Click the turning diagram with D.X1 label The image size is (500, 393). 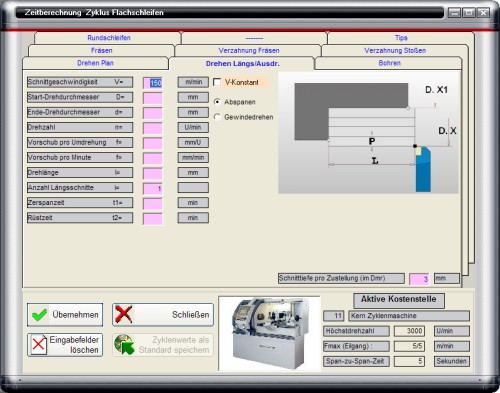[x=368, y=133]
